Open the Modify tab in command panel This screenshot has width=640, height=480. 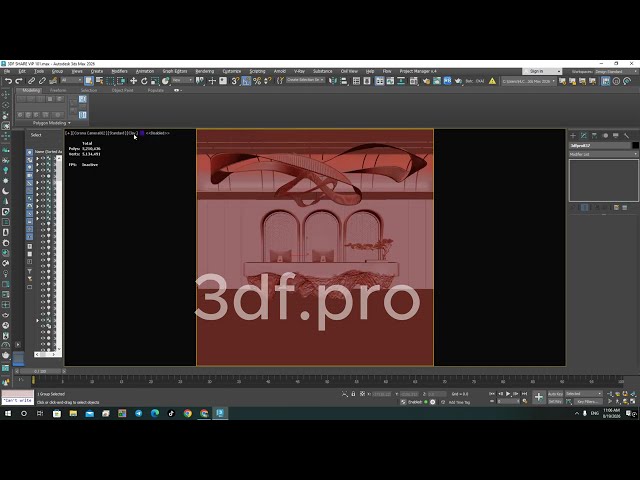(584, 136)
